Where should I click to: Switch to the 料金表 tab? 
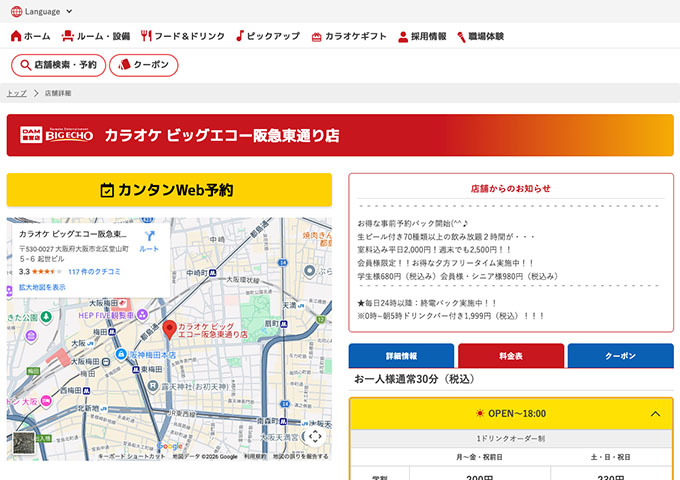[511, 356]
